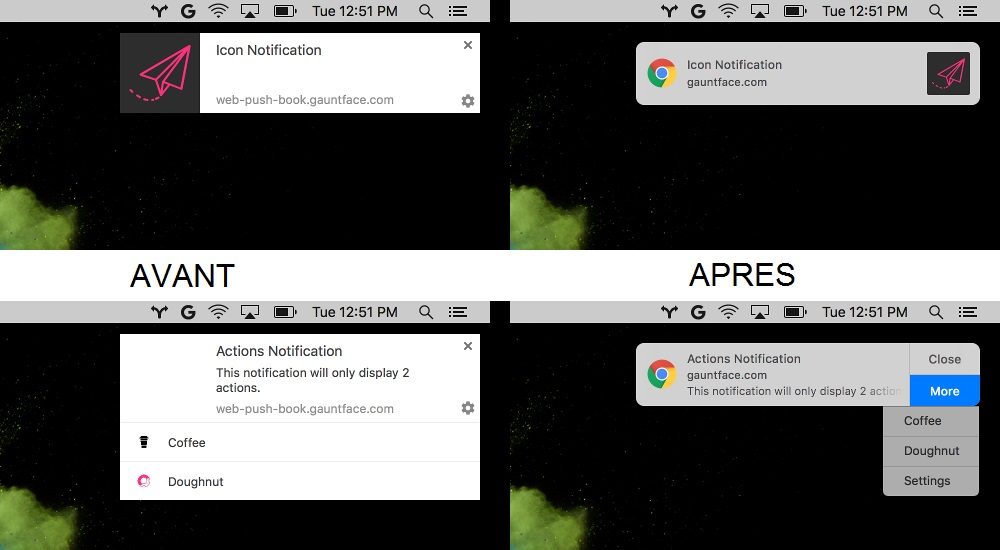
Task: Click the Y-shaped icon in top-left screenshot menu bar
Action: (x=159, y=11)
